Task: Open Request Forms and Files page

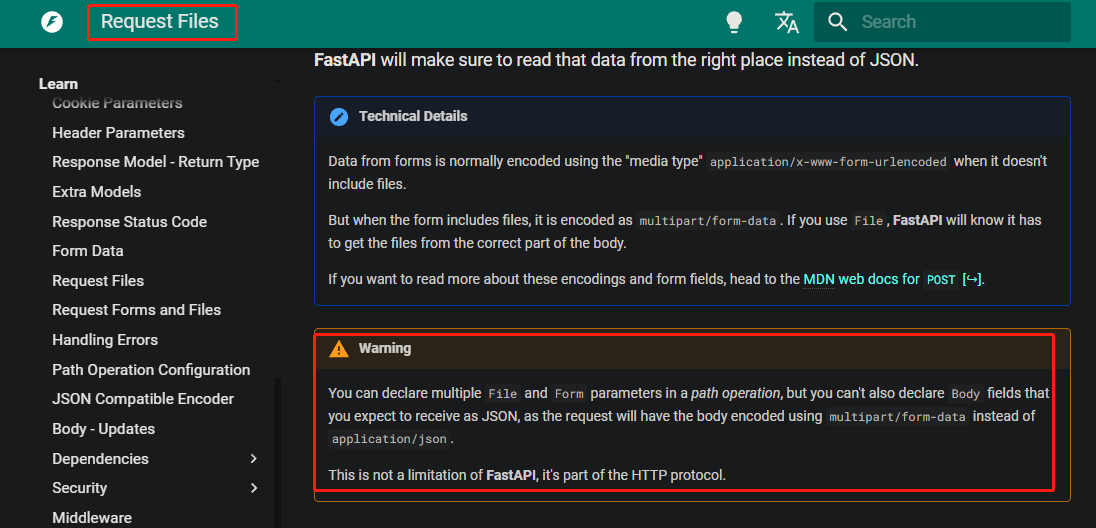Action: 136,310
